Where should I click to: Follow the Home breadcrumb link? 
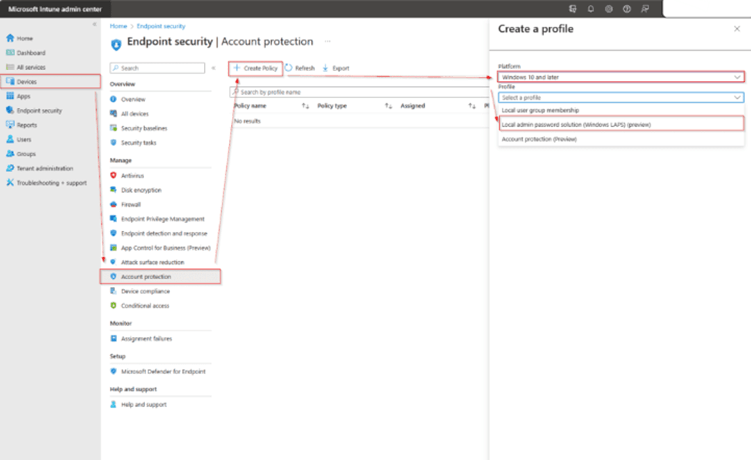pos(118,25)
